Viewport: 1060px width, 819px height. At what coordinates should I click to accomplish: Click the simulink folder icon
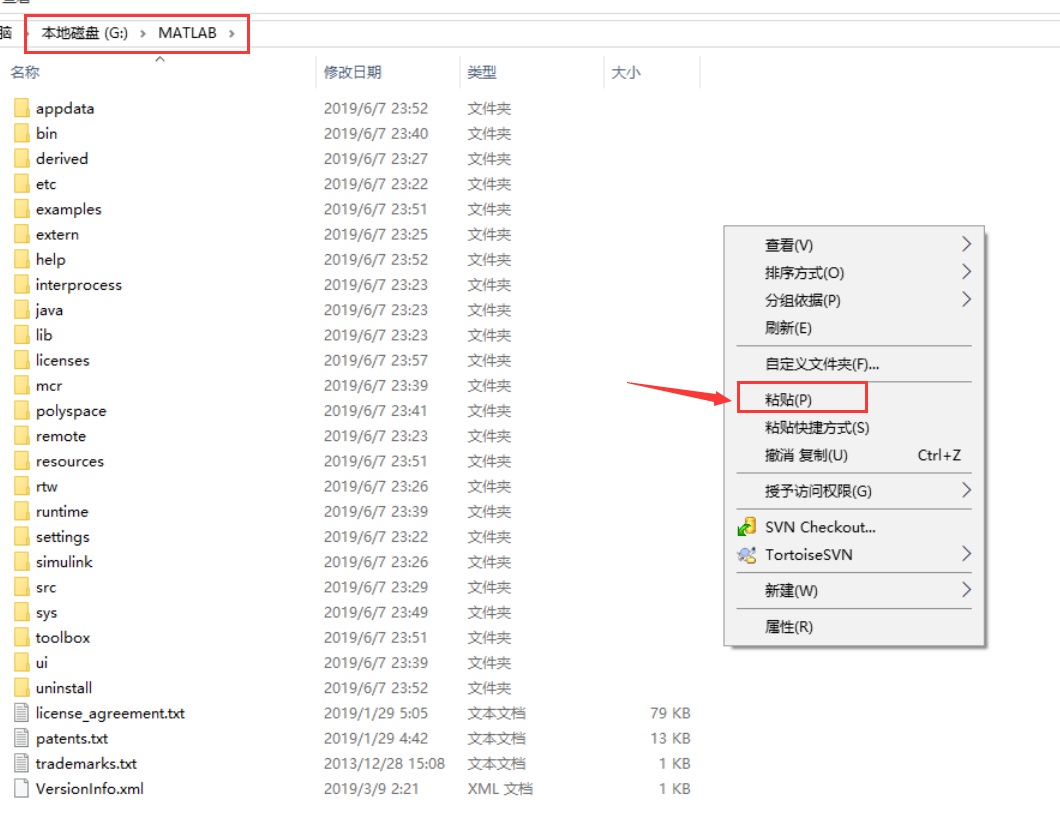(x=22, y=562)
